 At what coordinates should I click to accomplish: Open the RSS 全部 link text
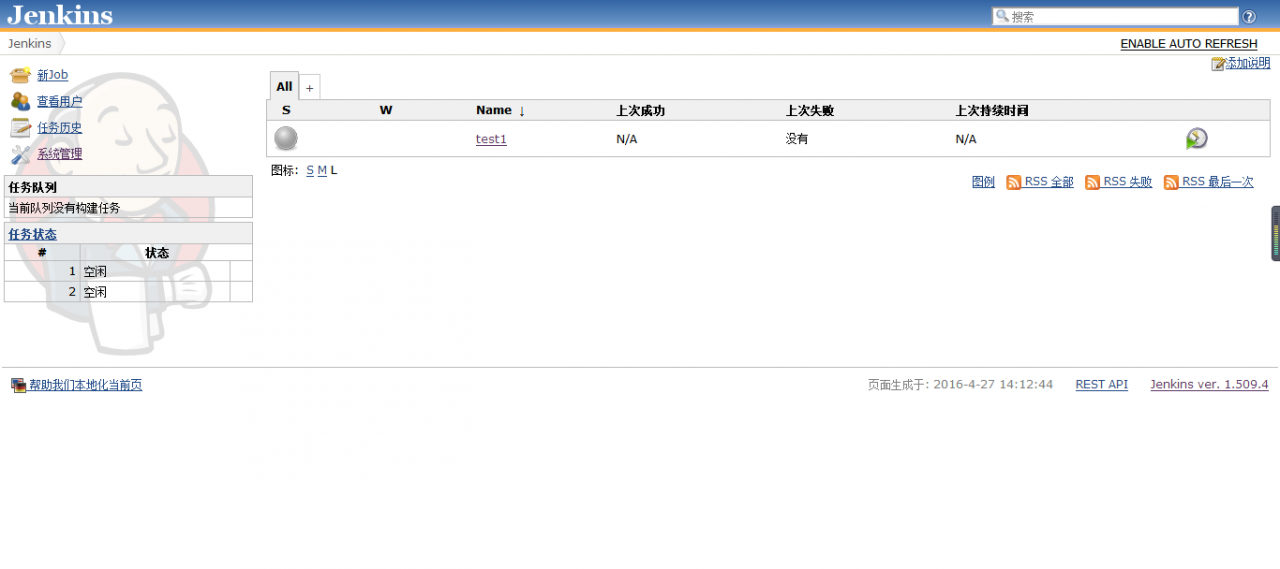(1049, 182)
